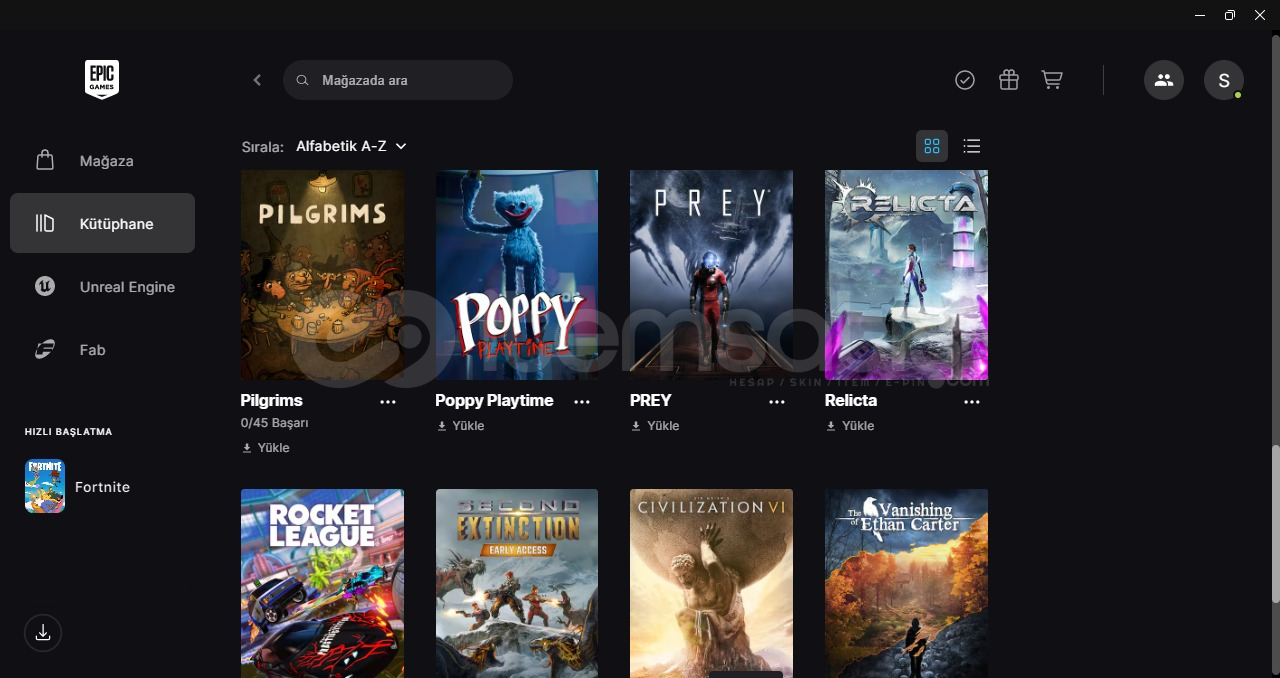Screen dimensions: 1280x678
Task: Click Yükle under Poppy Playtime
Action: tap(460, 426)
